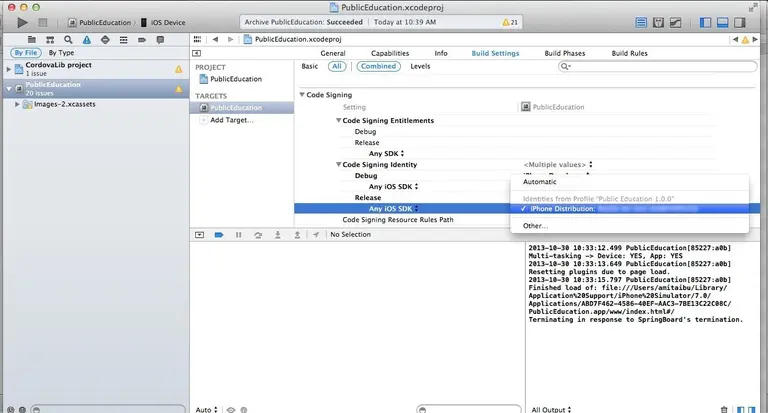Toggle the bottom Debug area pane
Viewport: 768px width, 413px height.
722,23
